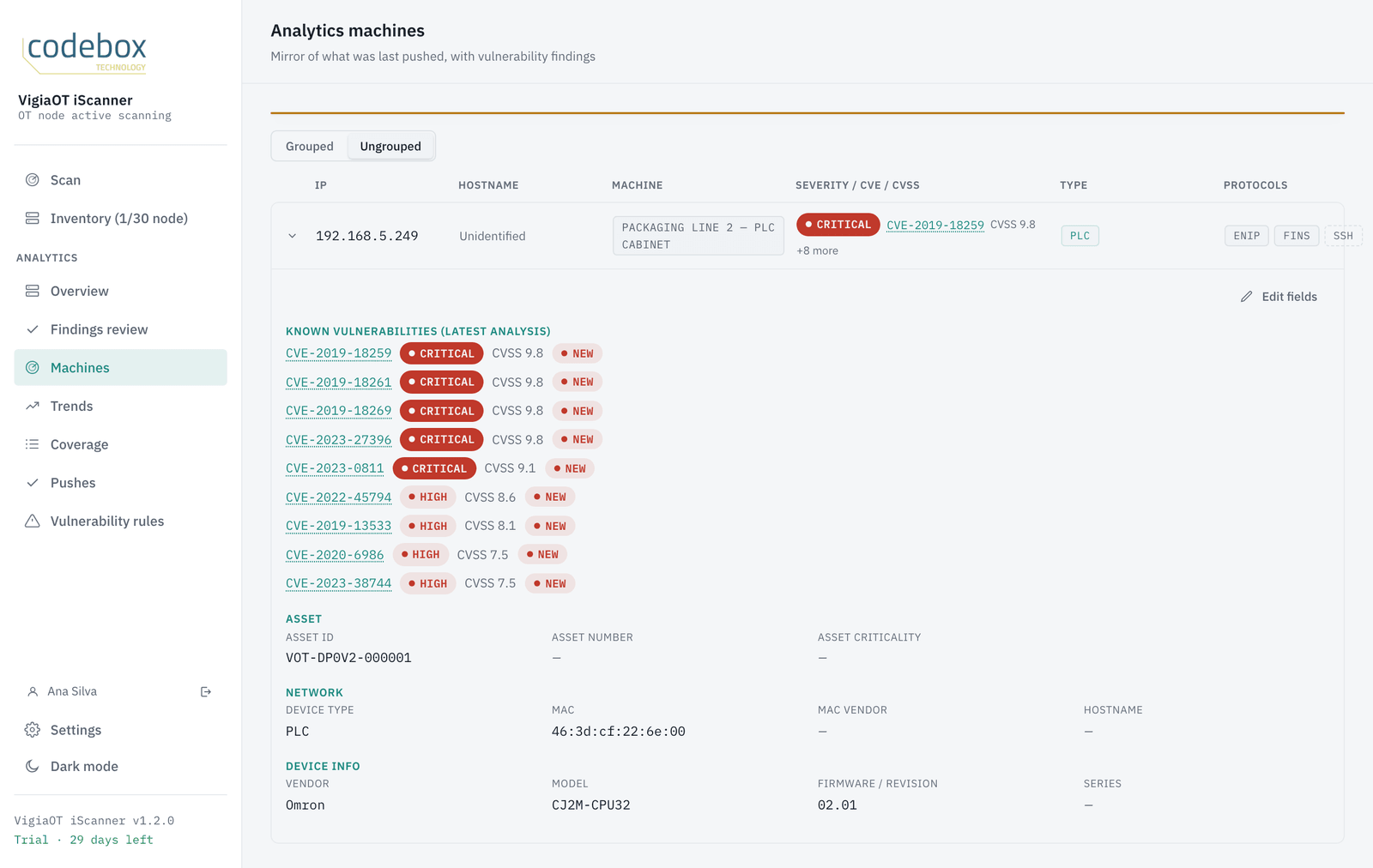Open CVE-2020-6986 link
Viewport: 1373px width, 868px height.
[x=335, y=555]
